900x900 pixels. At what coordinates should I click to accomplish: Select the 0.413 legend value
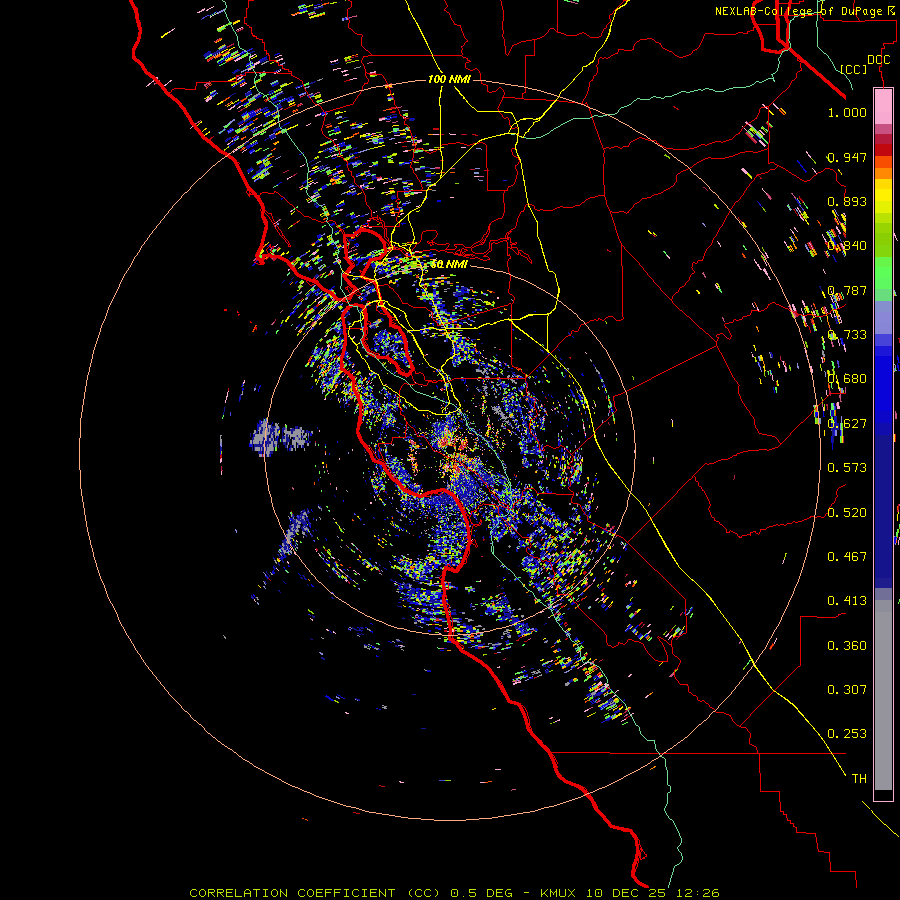[847, 601]
